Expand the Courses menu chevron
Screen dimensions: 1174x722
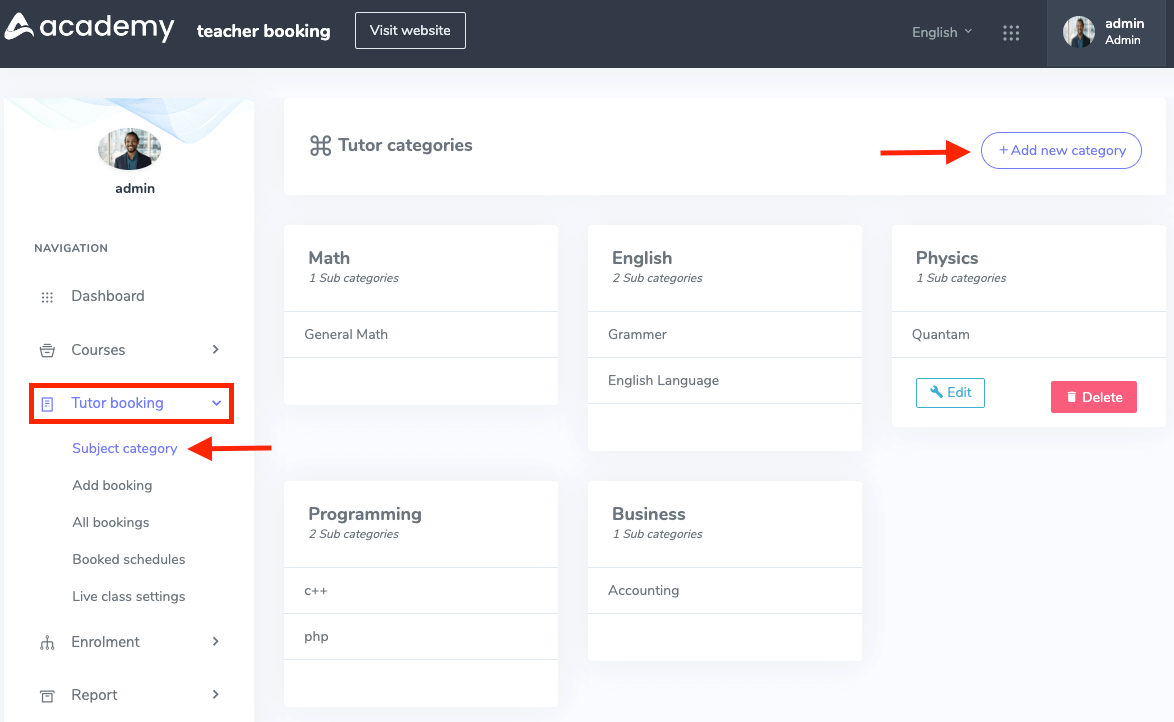click(x=216, y=349)
